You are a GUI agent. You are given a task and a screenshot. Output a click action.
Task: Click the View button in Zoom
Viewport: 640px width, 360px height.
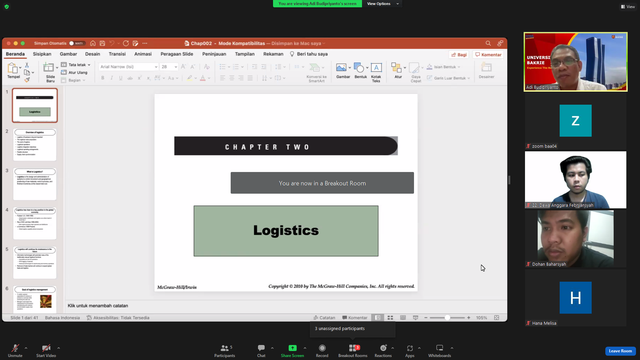(628, 7)
